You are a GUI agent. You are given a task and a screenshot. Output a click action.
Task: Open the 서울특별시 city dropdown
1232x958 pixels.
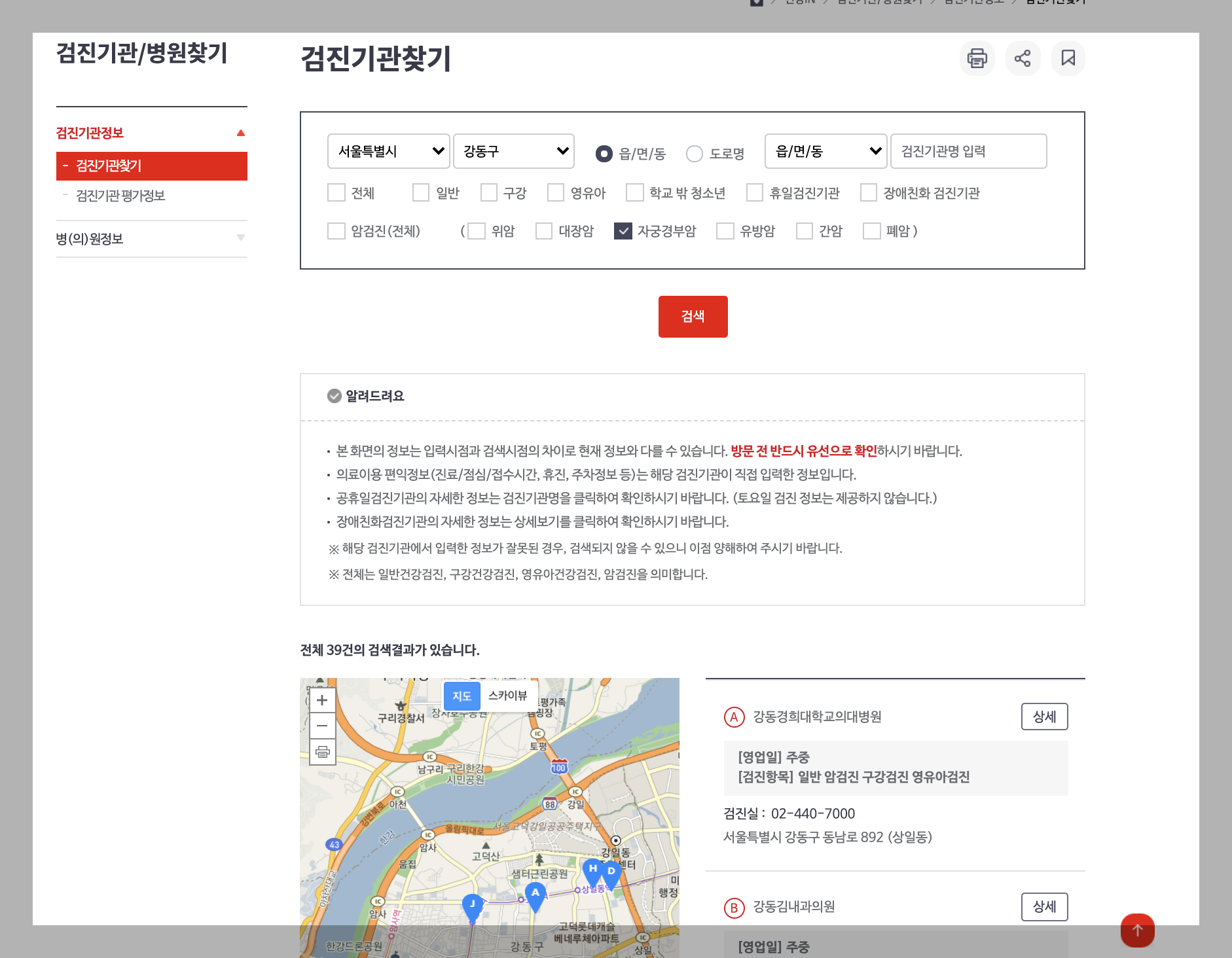(389, 151)
